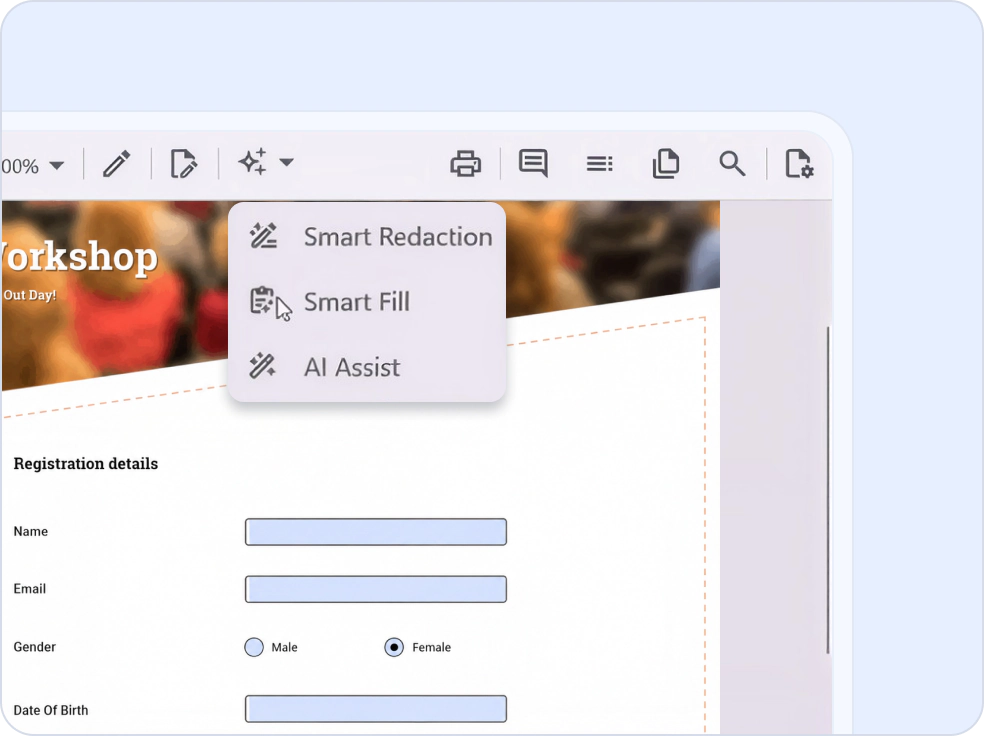Click the "Date Of Birth" label text
984x736 pixels.
click(x=51, y=710)
